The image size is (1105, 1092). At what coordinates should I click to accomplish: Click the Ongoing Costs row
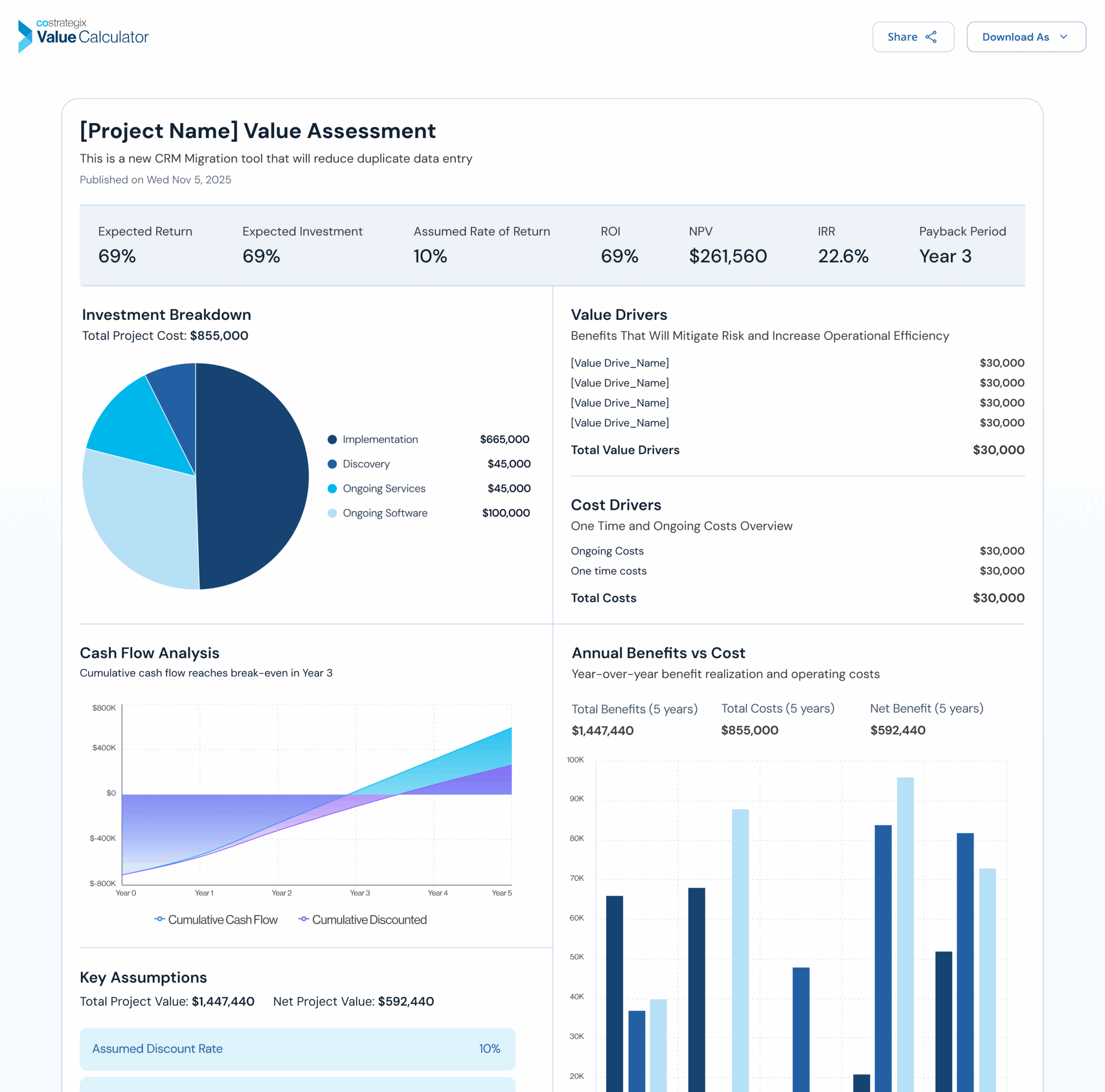pos(797,551)
